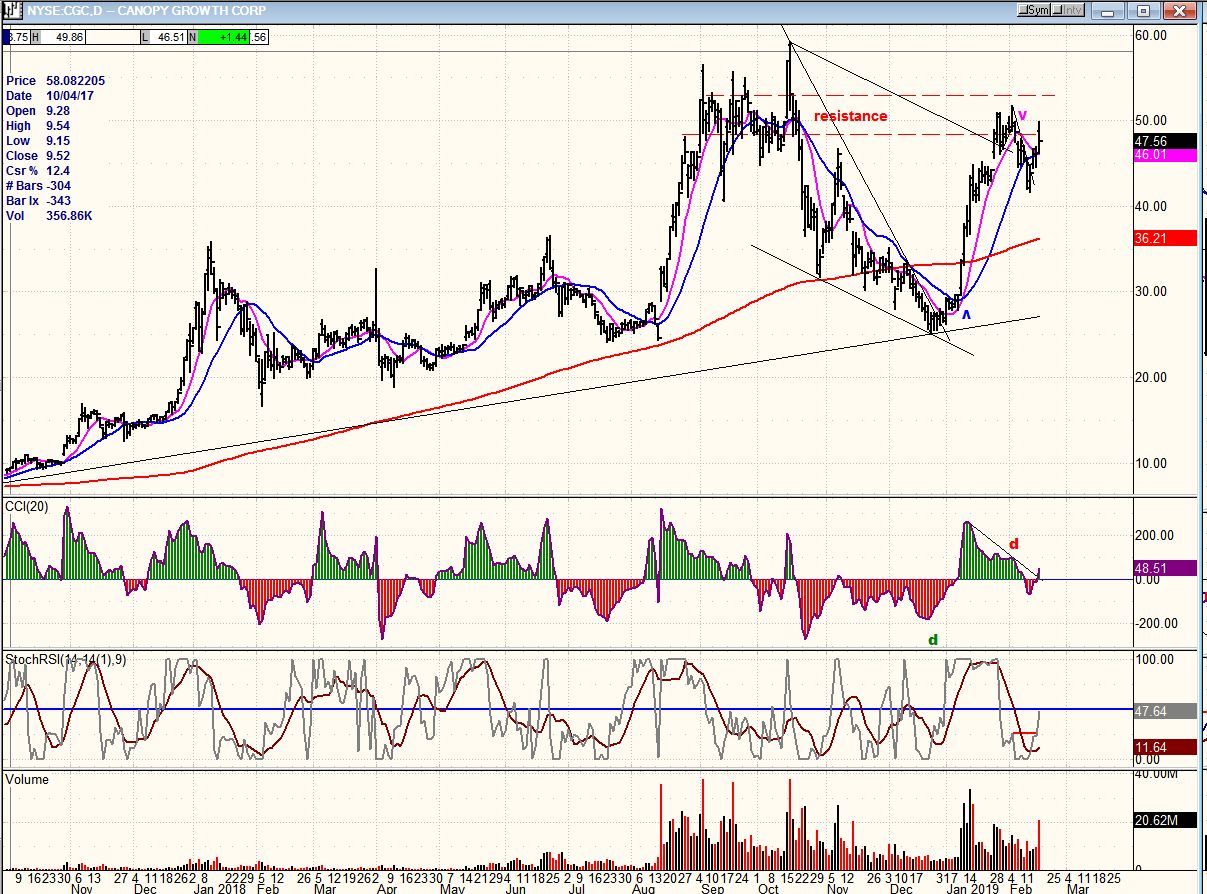Image resolution: width=1207 pixels, height=894 pixels.
Task: Click the magenta 'v' sell marker near February
Action: click(x=1024, y=115)
